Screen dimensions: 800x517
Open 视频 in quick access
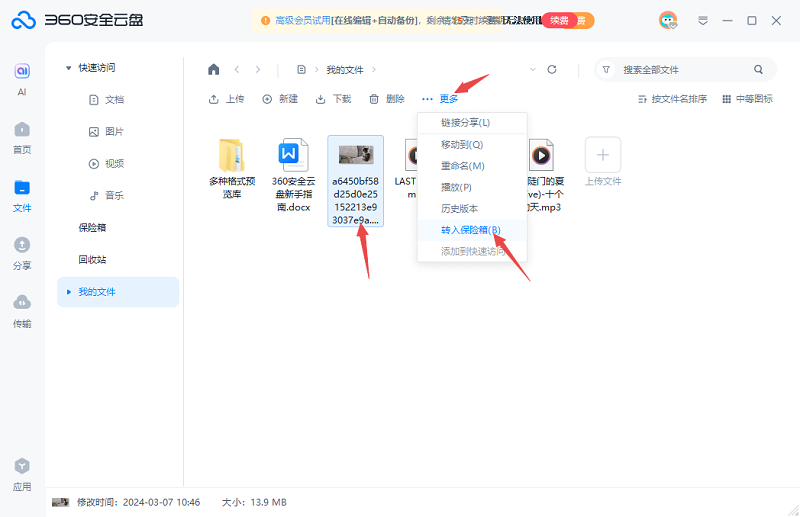coord(107,164)
